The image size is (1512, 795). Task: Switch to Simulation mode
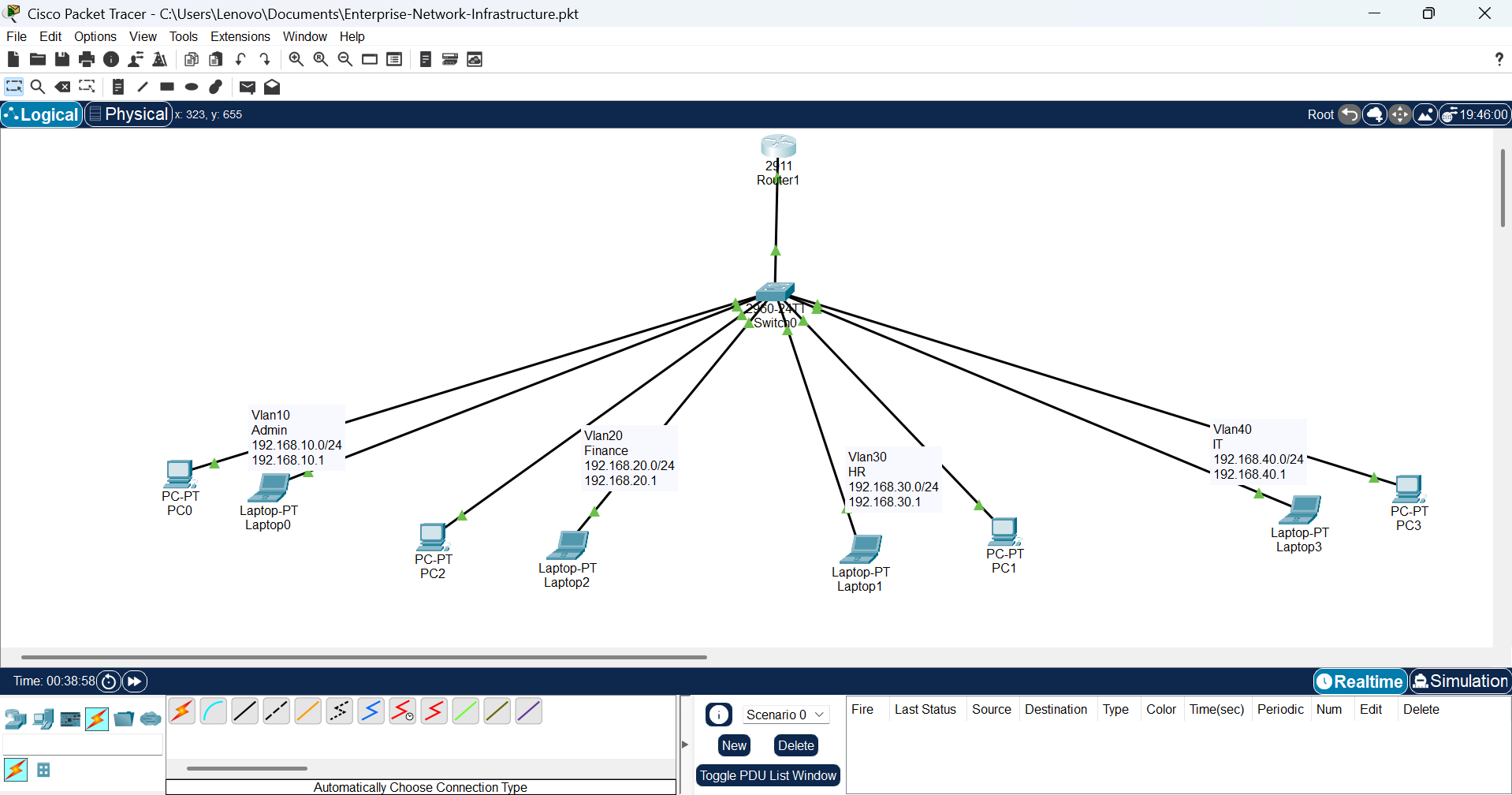[1460, 681]
